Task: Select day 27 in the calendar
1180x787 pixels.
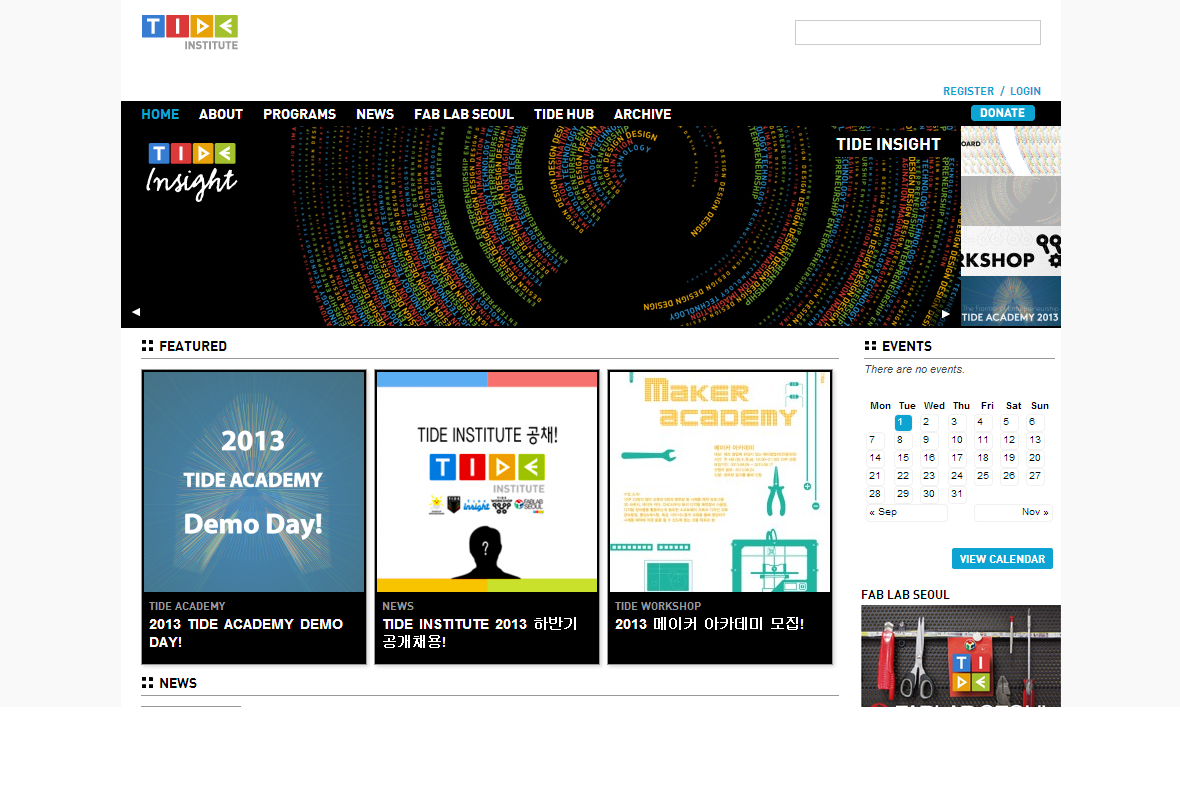Action: pos(1036,476)
